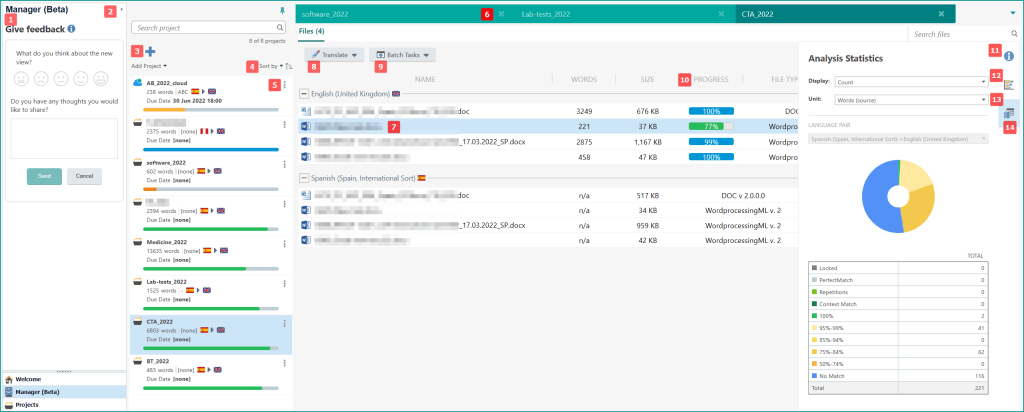
Task: Click the blue plus Add Project icon
Action: (150, 51)
